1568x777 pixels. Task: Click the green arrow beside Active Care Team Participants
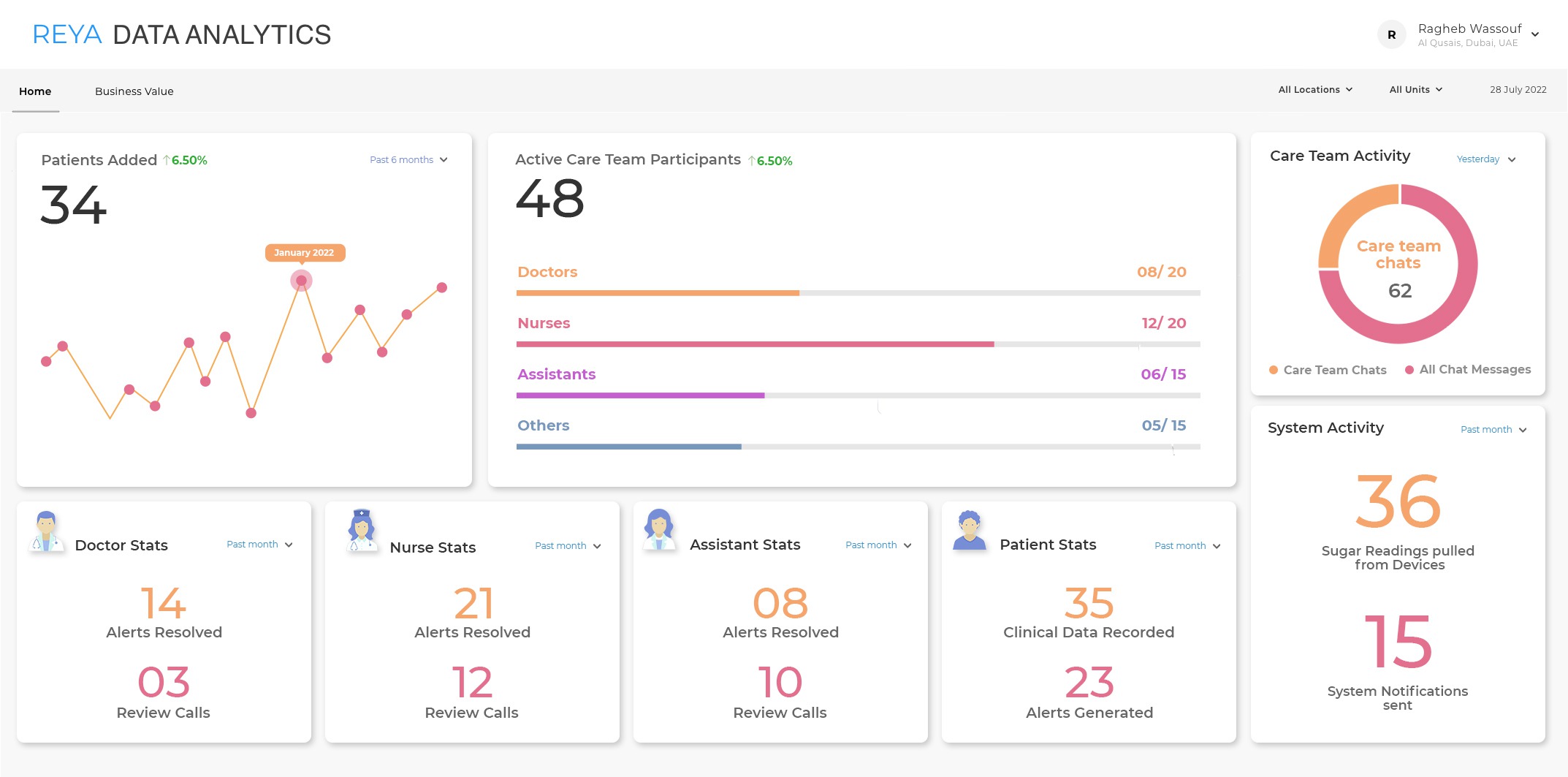click(751, 161)
